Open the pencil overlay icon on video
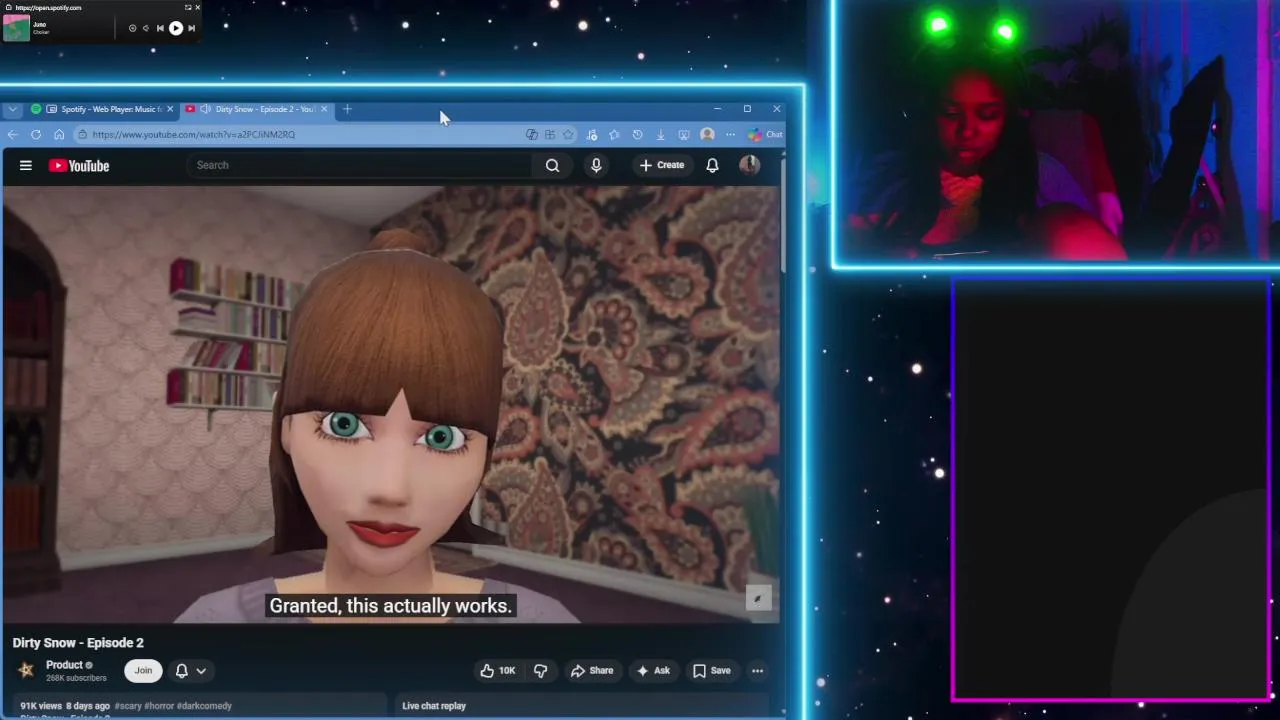 [757, 598]
